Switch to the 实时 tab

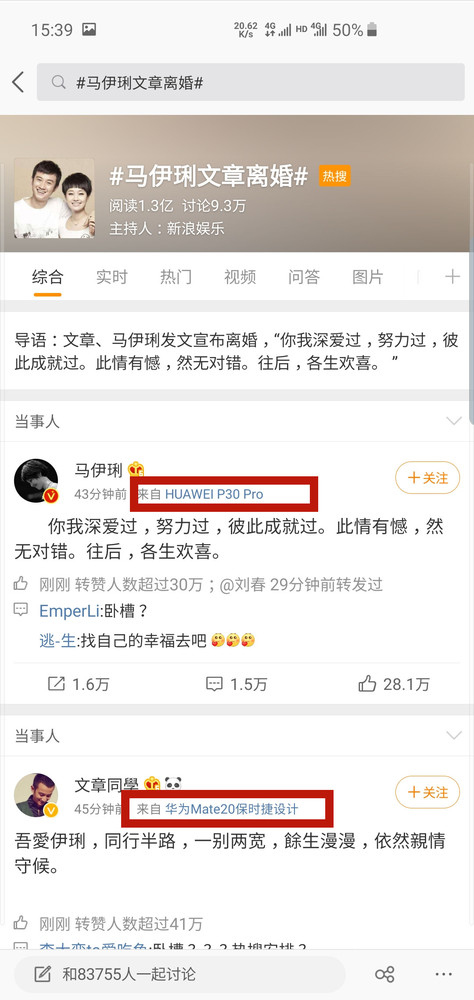pyautogui.click(x=112, y=277)
